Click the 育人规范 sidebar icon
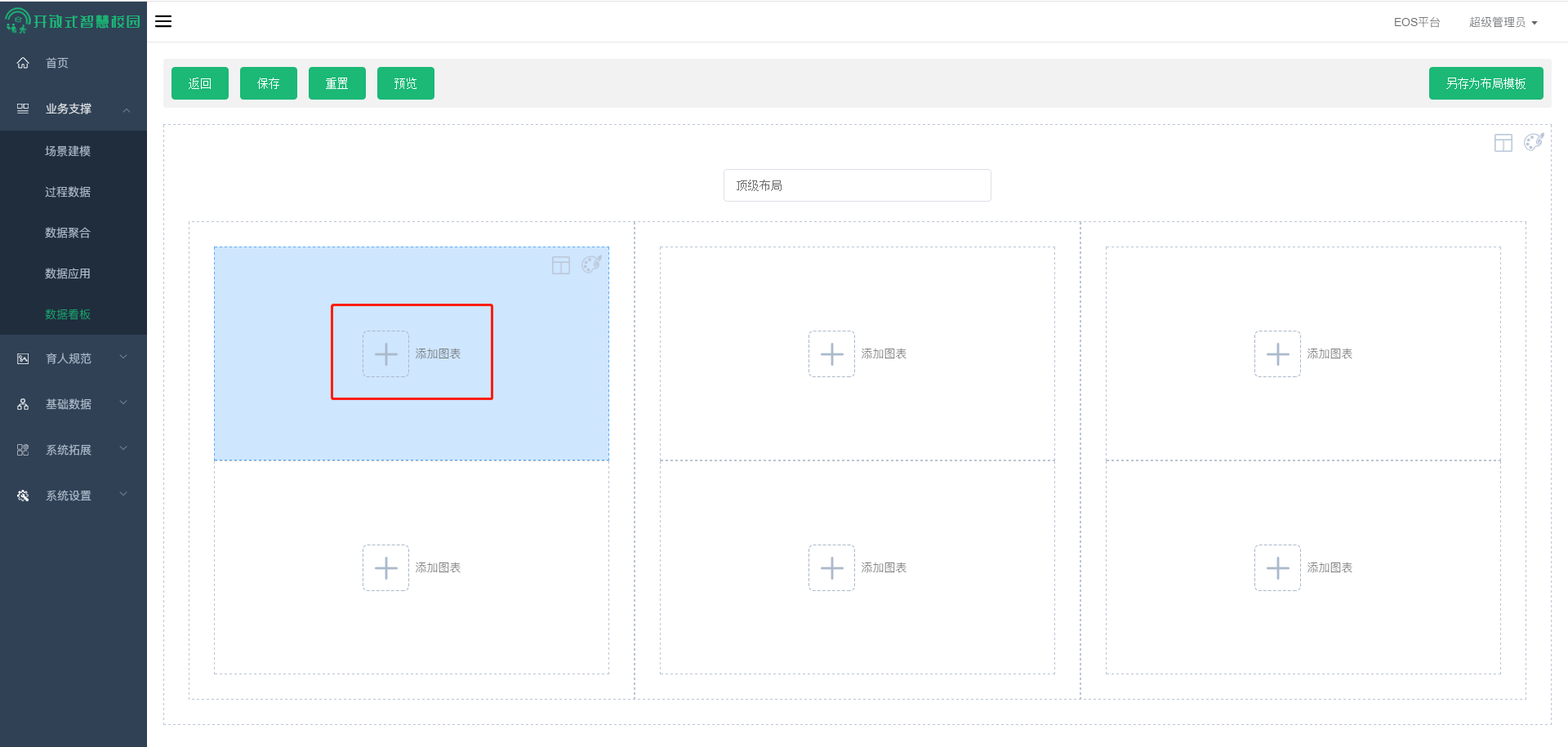Image resolution: width=1568 pixels, height=747 pixels. coord(23,358)
